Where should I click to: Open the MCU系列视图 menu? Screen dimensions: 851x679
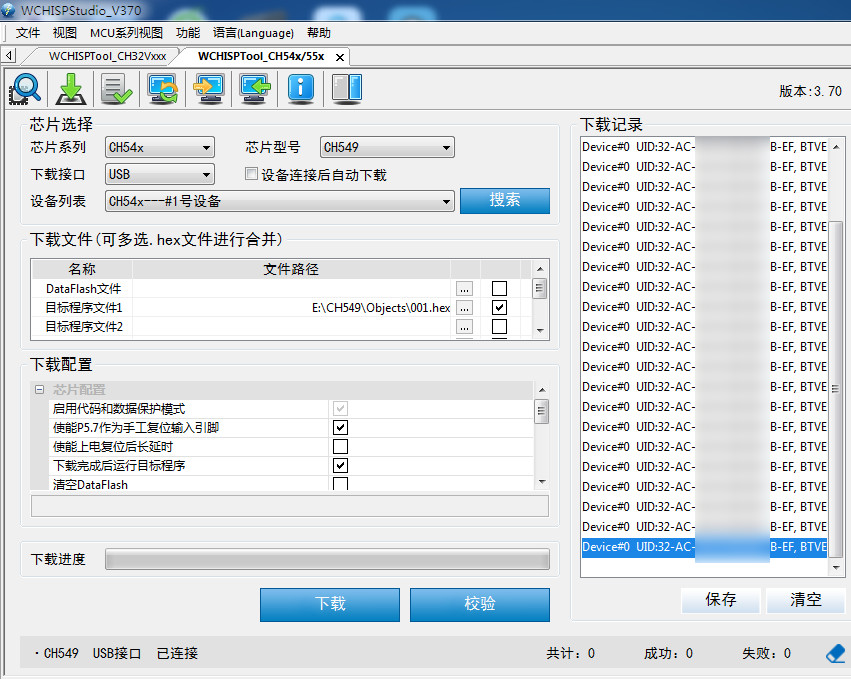(x=126, y=33)
